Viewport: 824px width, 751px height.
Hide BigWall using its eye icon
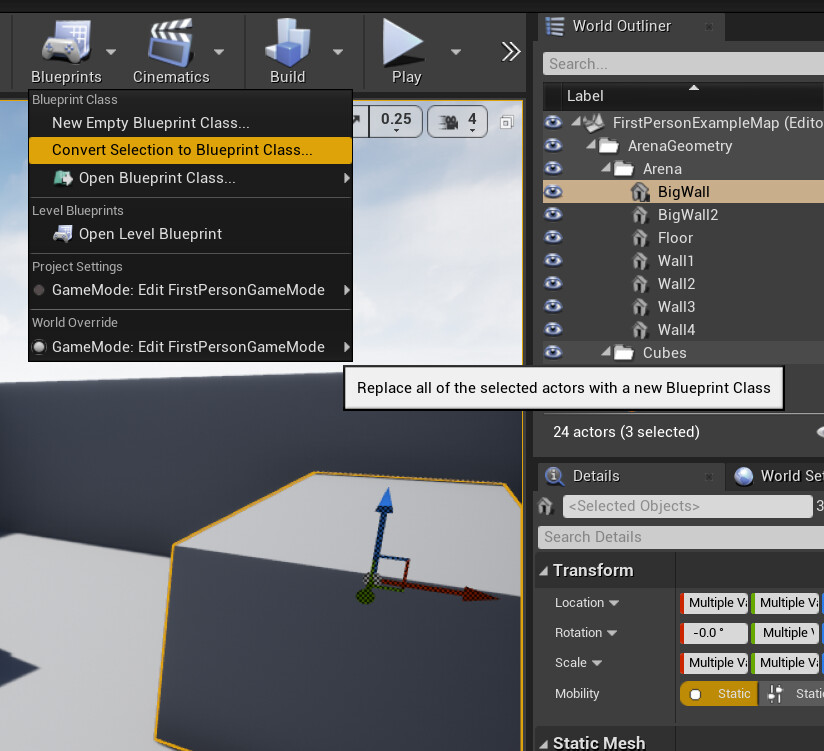click(x=553, y=191)
